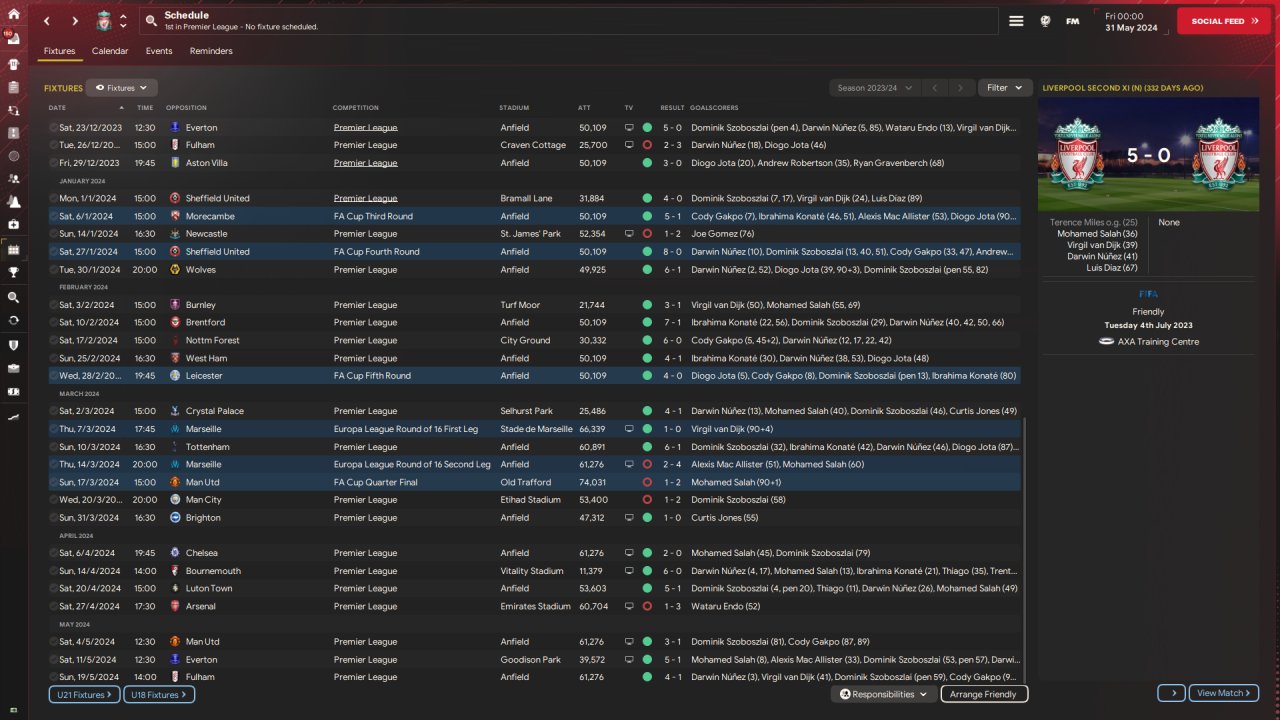The image size is (1280, 720).
Task: Click the View Match button
Action: pos(1225,693)
